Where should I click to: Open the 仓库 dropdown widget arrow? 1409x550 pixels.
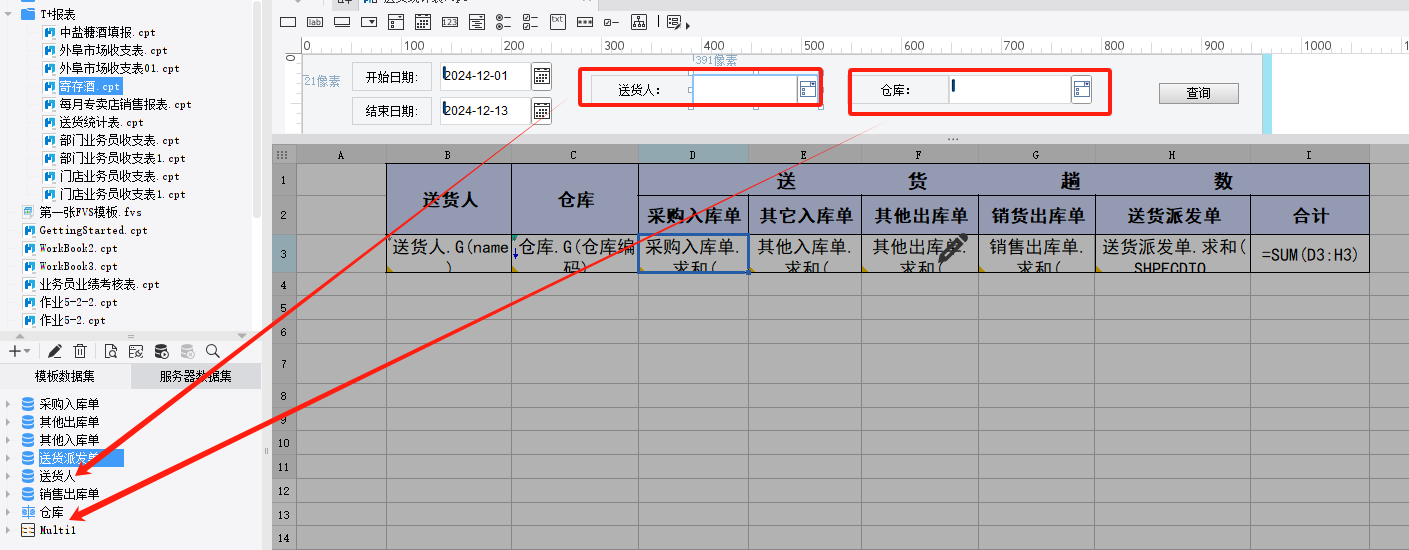(1081, 90)
